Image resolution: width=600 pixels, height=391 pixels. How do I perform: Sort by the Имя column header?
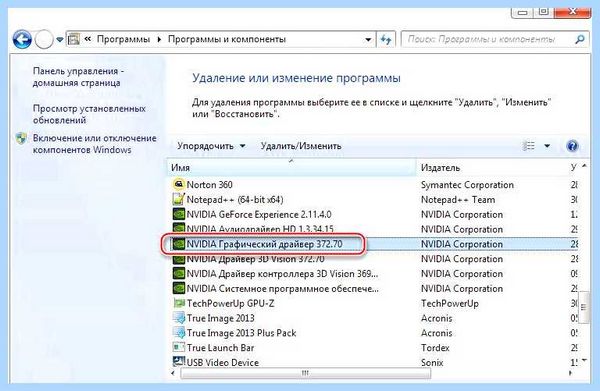(x=292, y=168)
